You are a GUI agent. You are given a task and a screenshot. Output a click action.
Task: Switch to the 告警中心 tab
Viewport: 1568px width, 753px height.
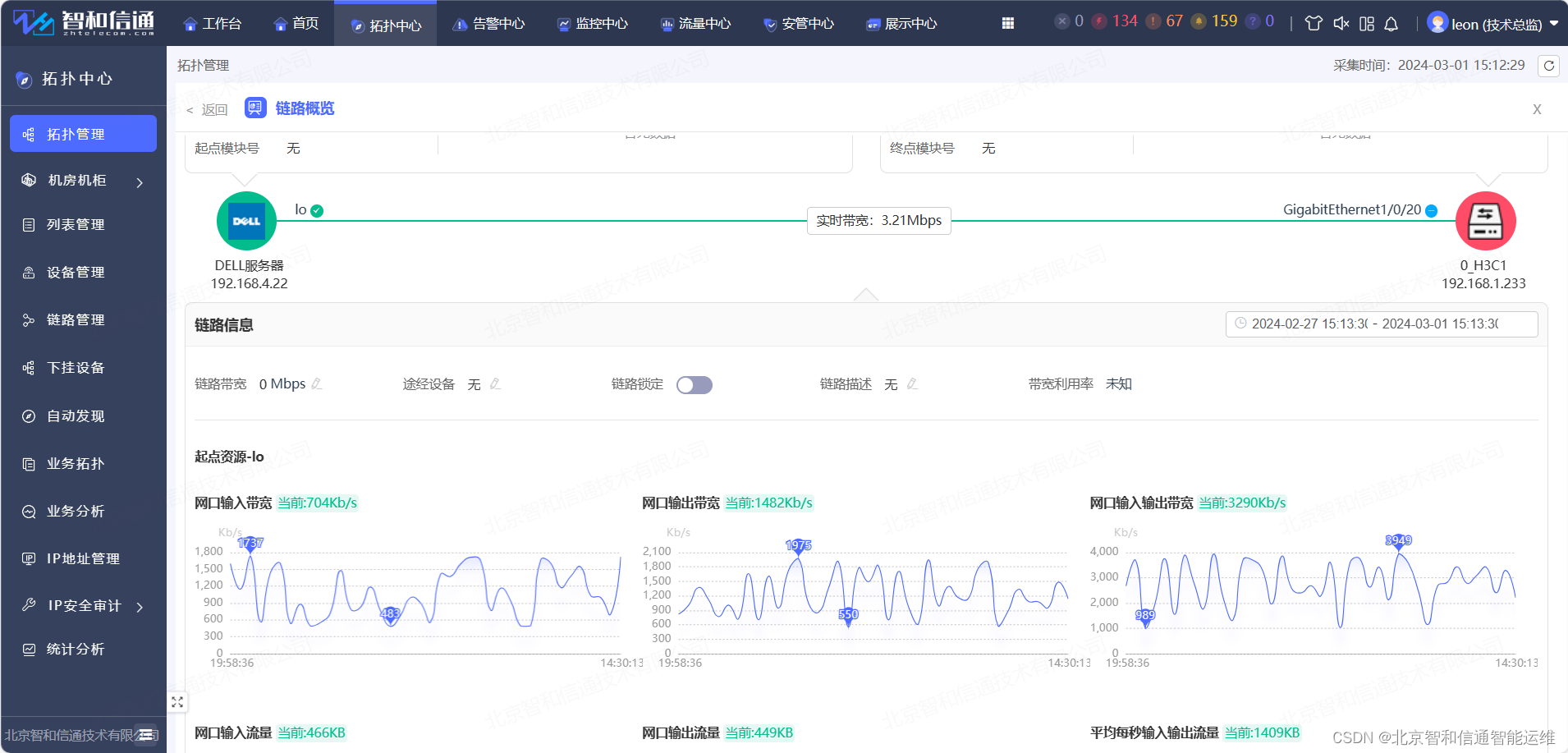click(x=488, y=24)
